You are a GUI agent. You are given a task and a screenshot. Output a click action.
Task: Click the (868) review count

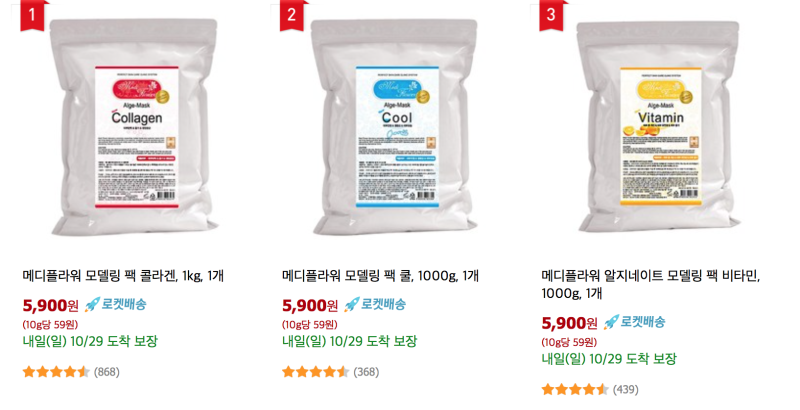[107, 372]
